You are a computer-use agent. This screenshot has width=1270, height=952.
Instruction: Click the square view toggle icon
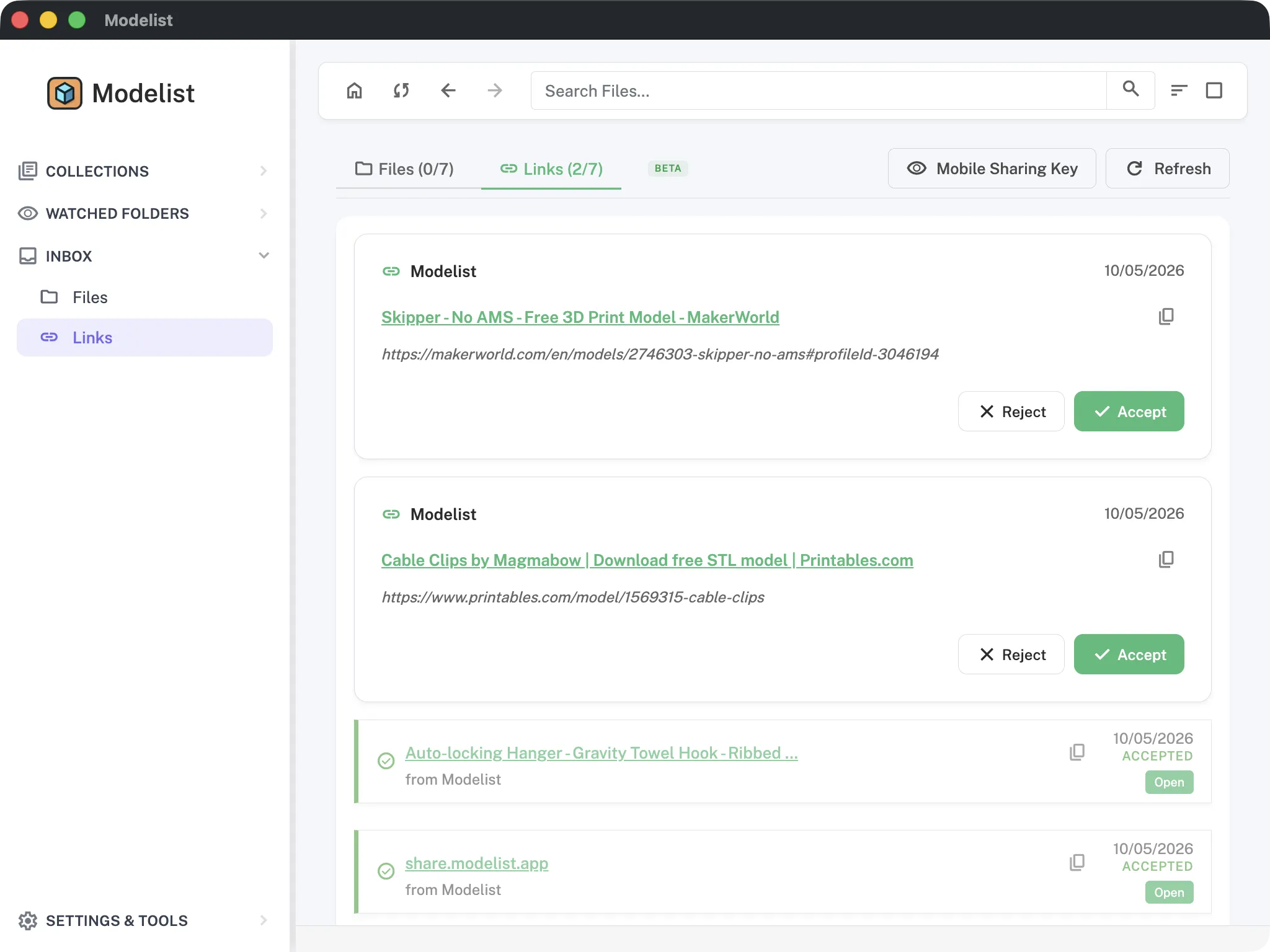coord(1214,90)
